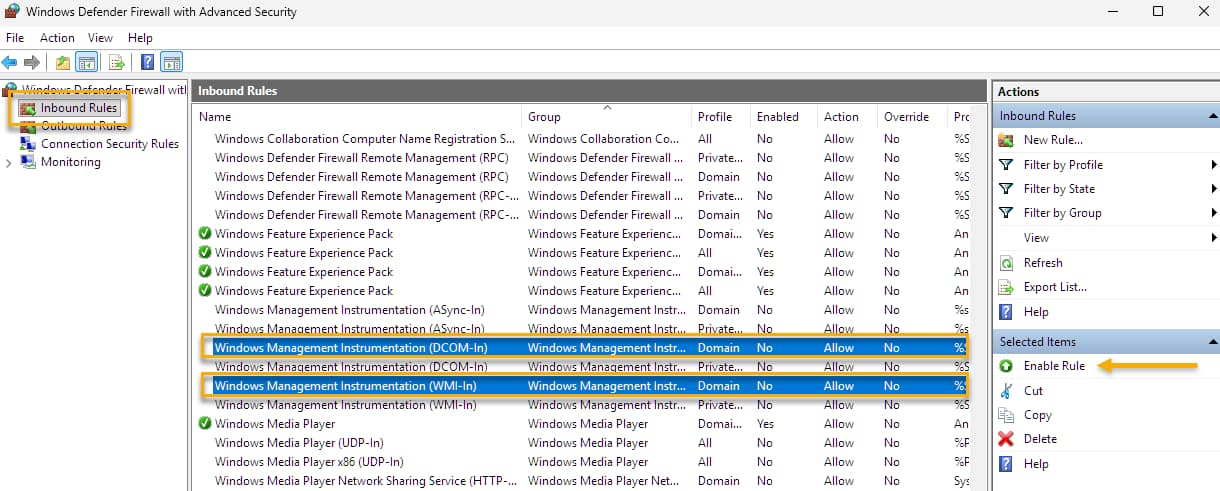
Task: Sort by the Action column header
Action: click(847, 117)
